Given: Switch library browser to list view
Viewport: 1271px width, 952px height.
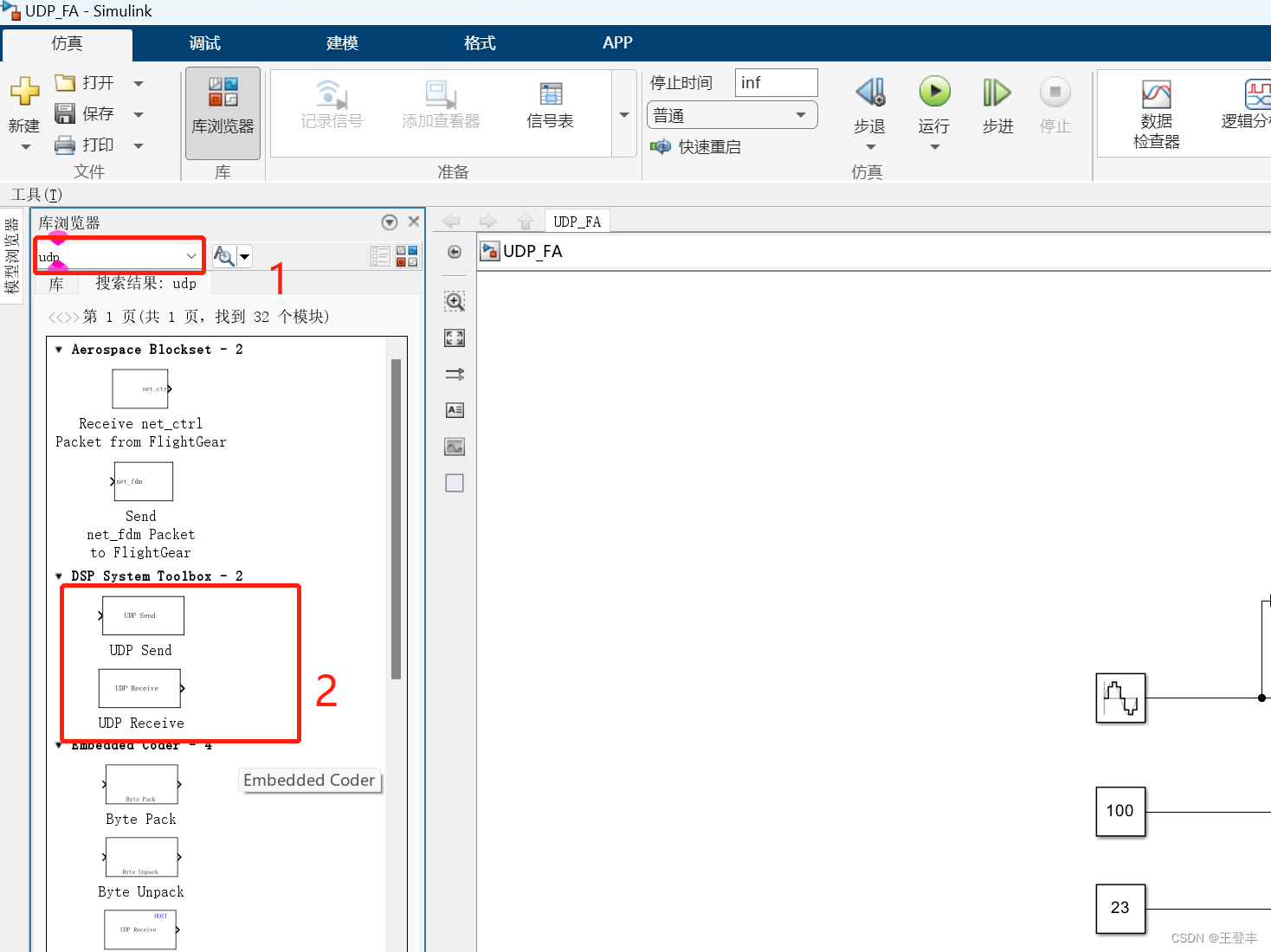Looking at the screenshot, I should pos(379,255).
